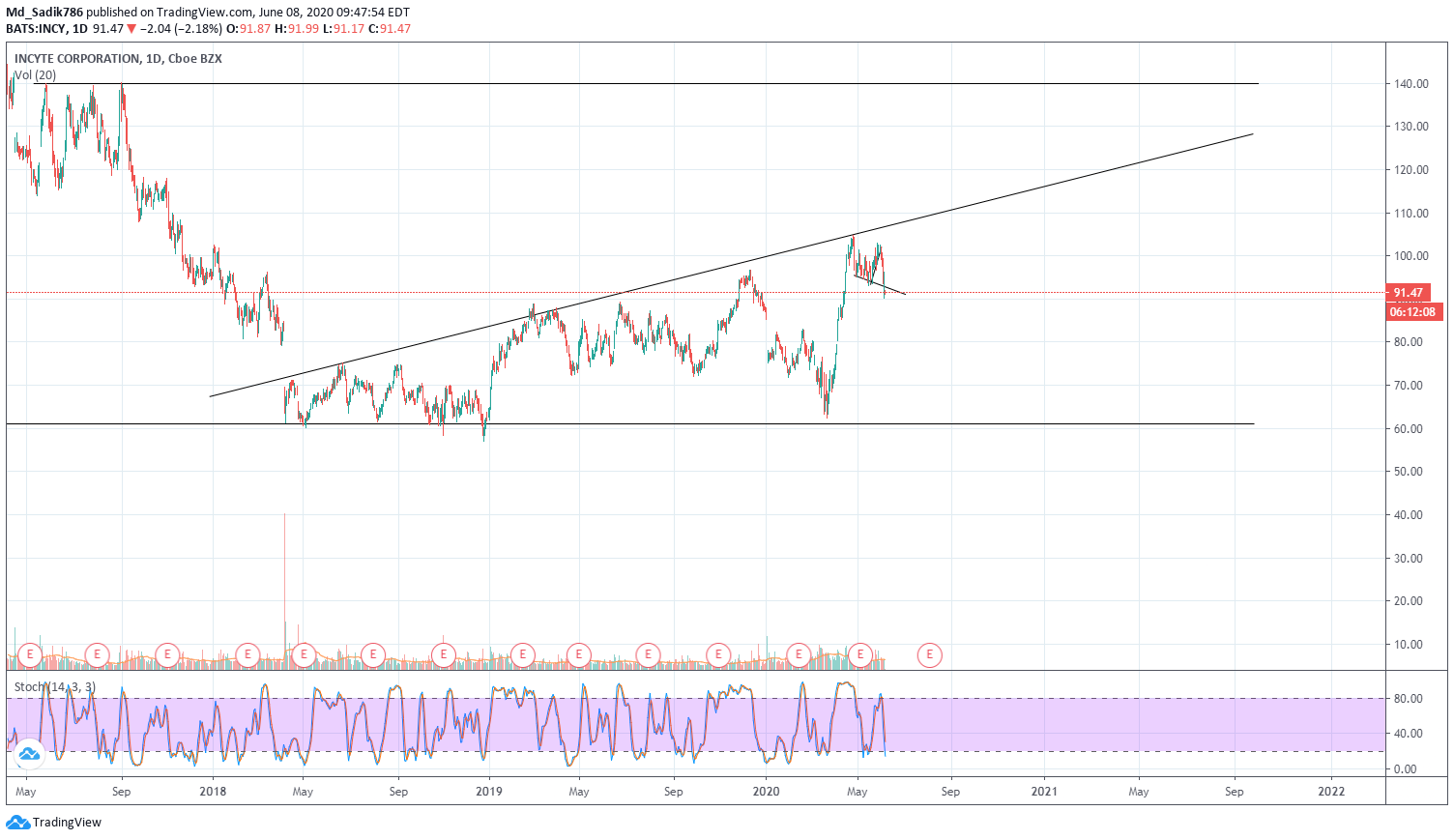Click the TradingView logo at bottom left
Screen dimensions: 1454x840
53,823
